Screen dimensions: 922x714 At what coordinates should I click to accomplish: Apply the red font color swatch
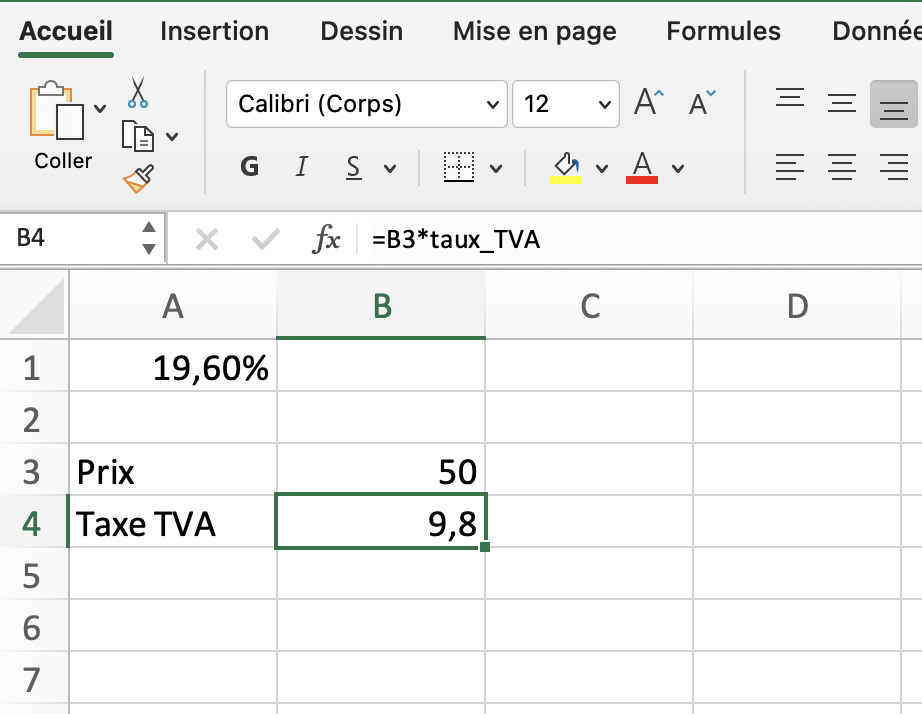(x=641, y=167)
